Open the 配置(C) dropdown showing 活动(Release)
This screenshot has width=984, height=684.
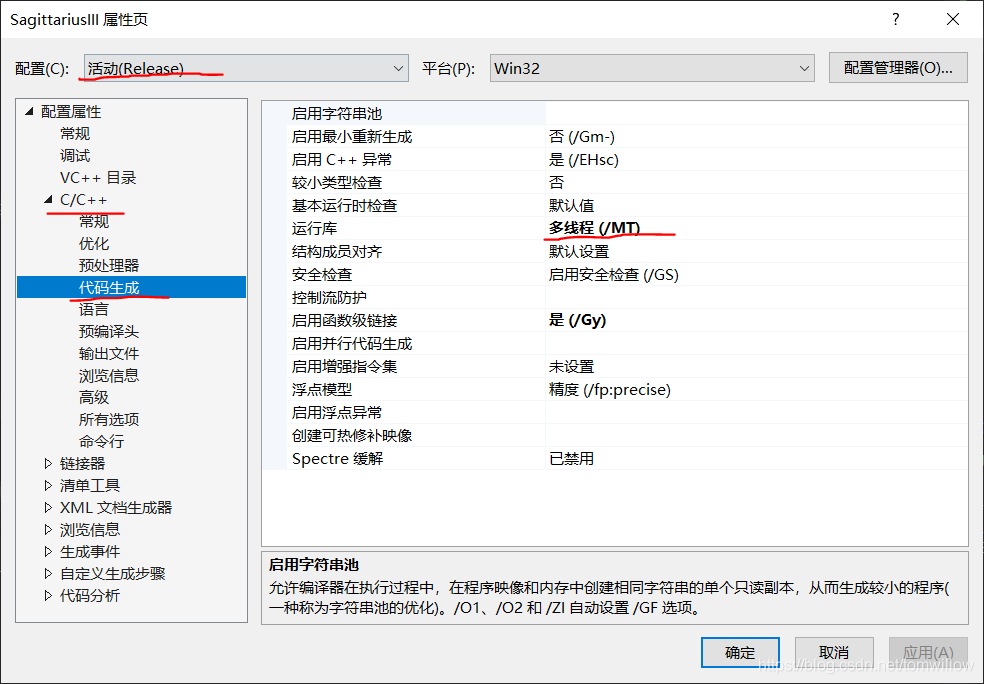pyautogui.click(x=246, y=68)
